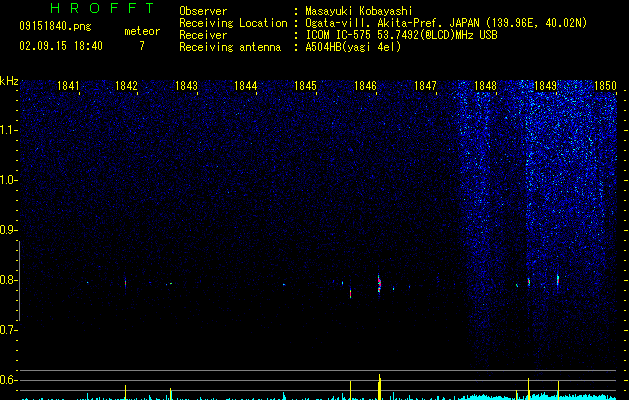Click the ICOM IC-575 53.7492 MHz receiver text
The width and height of the screenshot is (629, 400).
click(x=401, y=35)
